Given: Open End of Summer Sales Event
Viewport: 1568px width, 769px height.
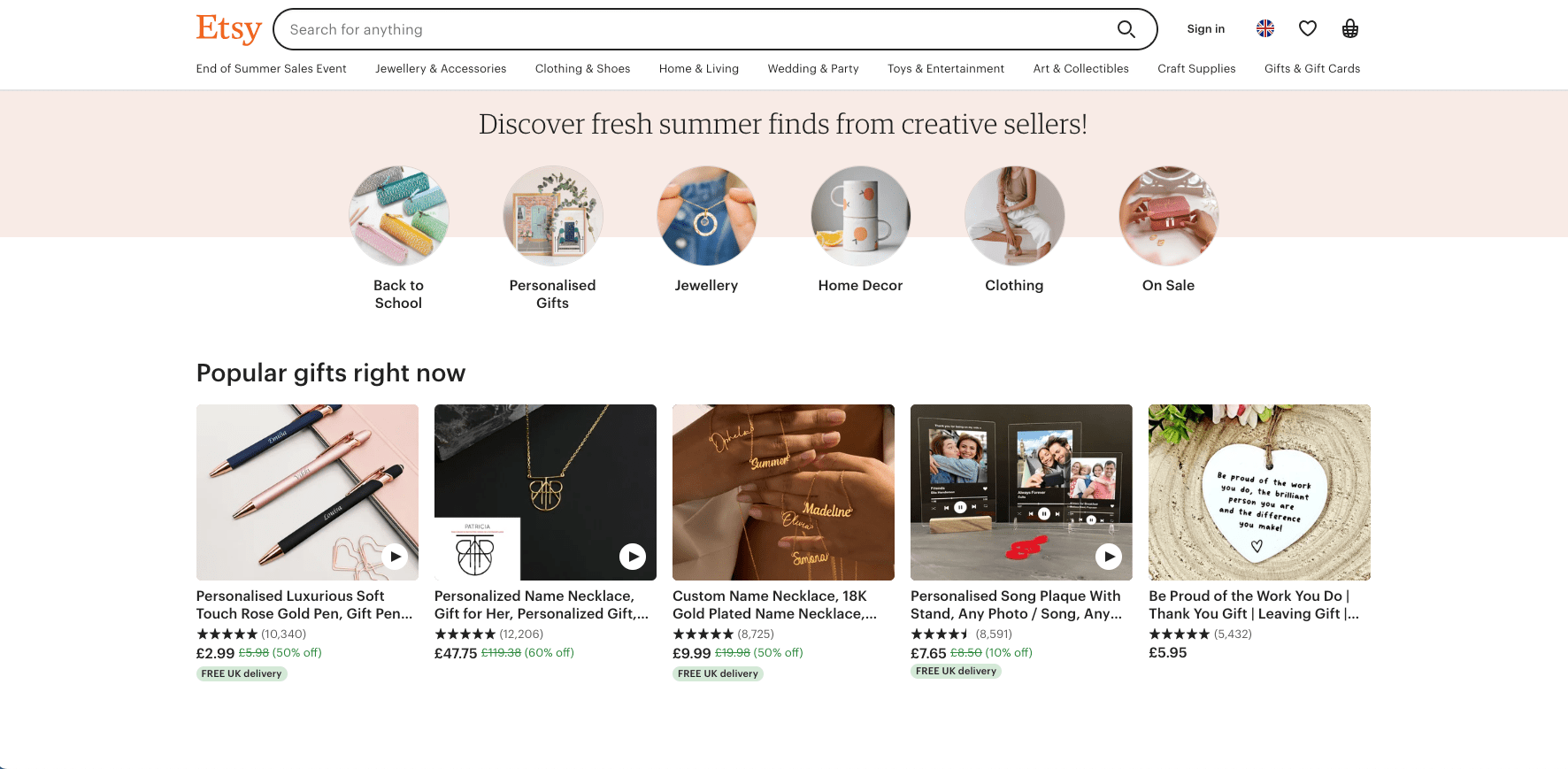Looking at the screenshot, I should [x=271, y=68].
